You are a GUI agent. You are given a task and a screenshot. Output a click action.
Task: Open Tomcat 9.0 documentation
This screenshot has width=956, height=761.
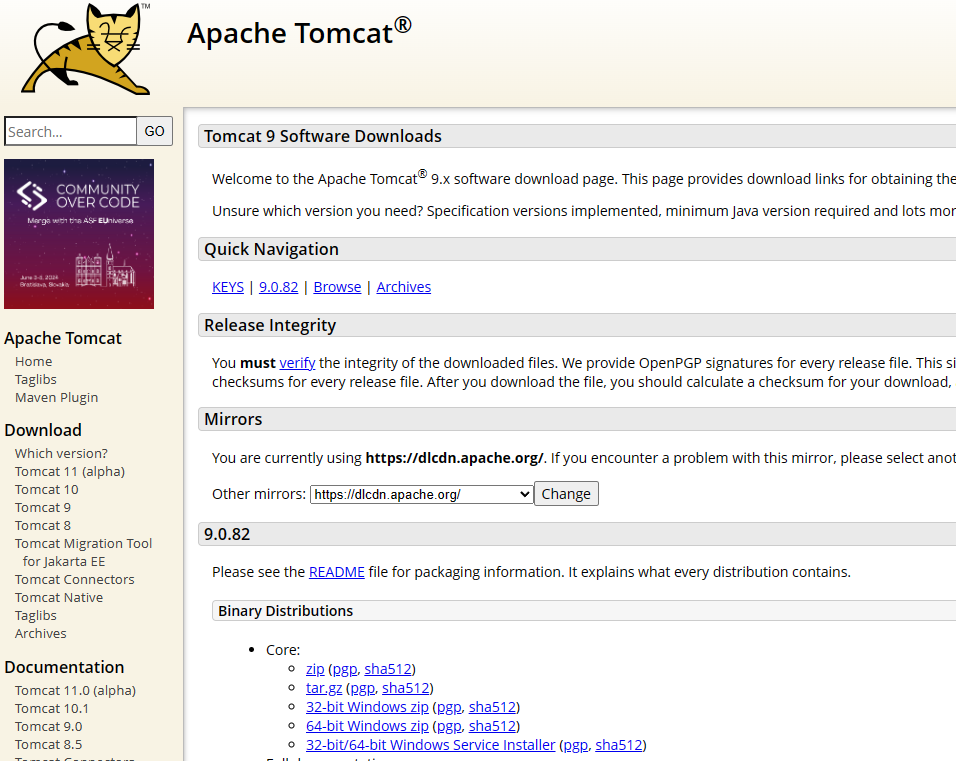point(48,726)
